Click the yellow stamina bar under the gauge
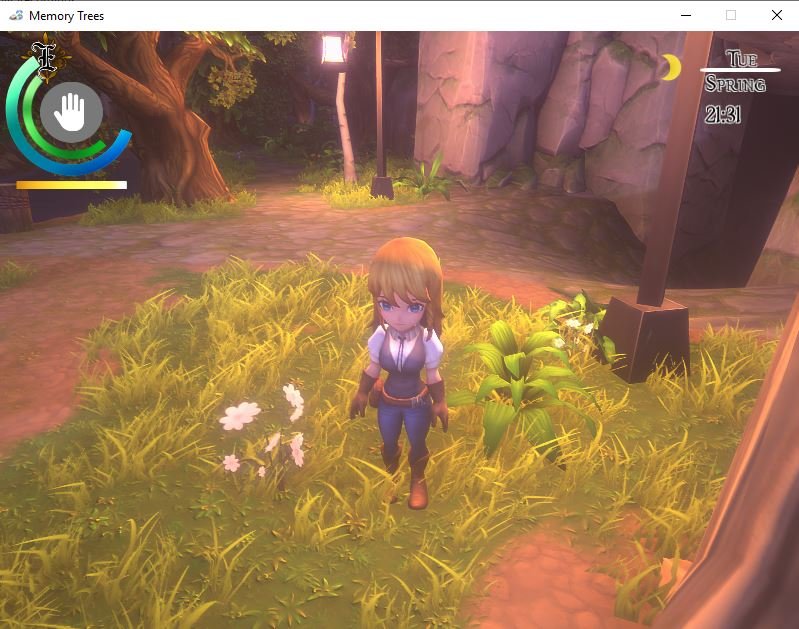Screen dimensions: 799x629 pyautogui.click(x=71, y=185)
